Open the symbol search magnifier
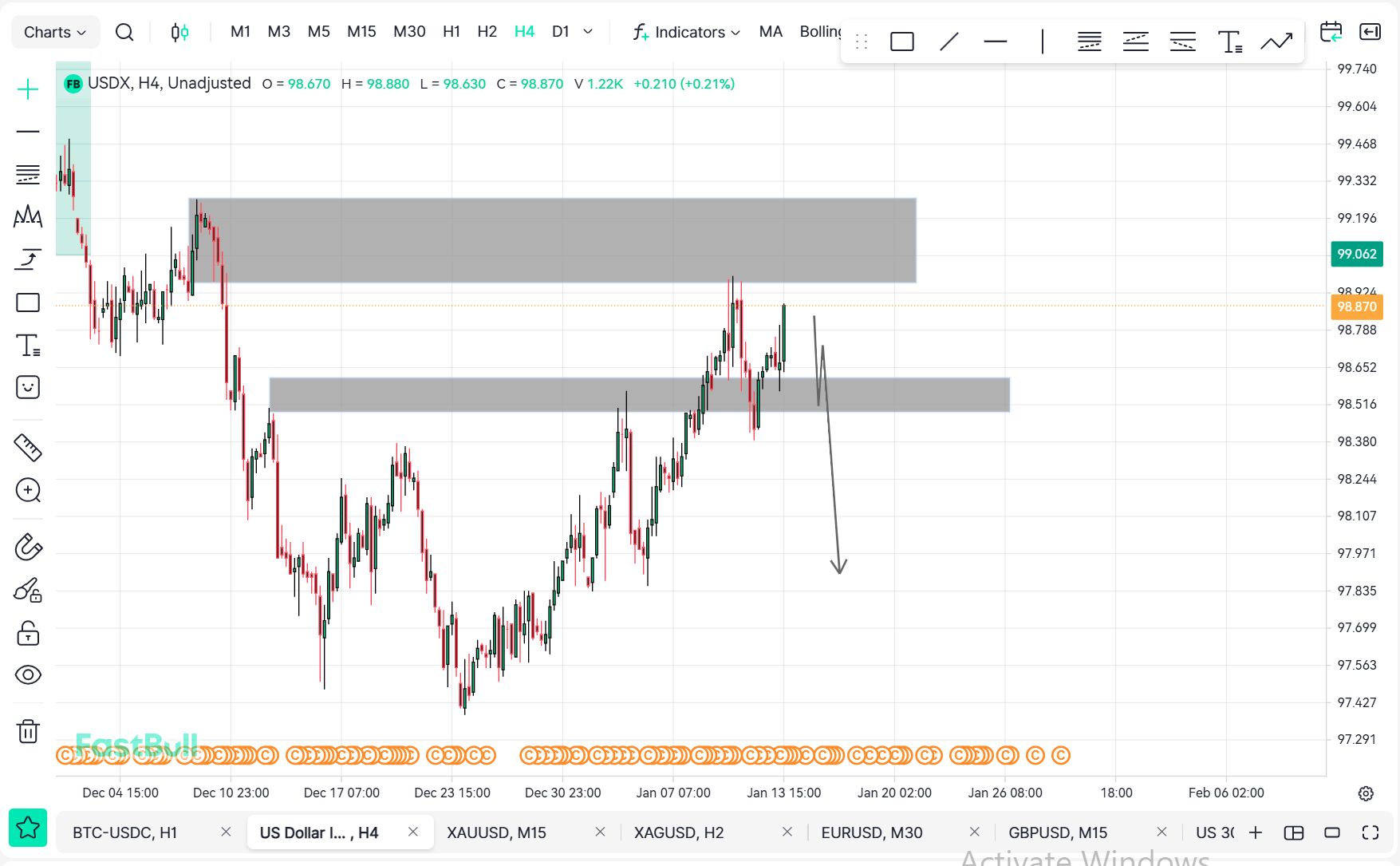This screenshot has width=1400, height=866. coord(124,32)
